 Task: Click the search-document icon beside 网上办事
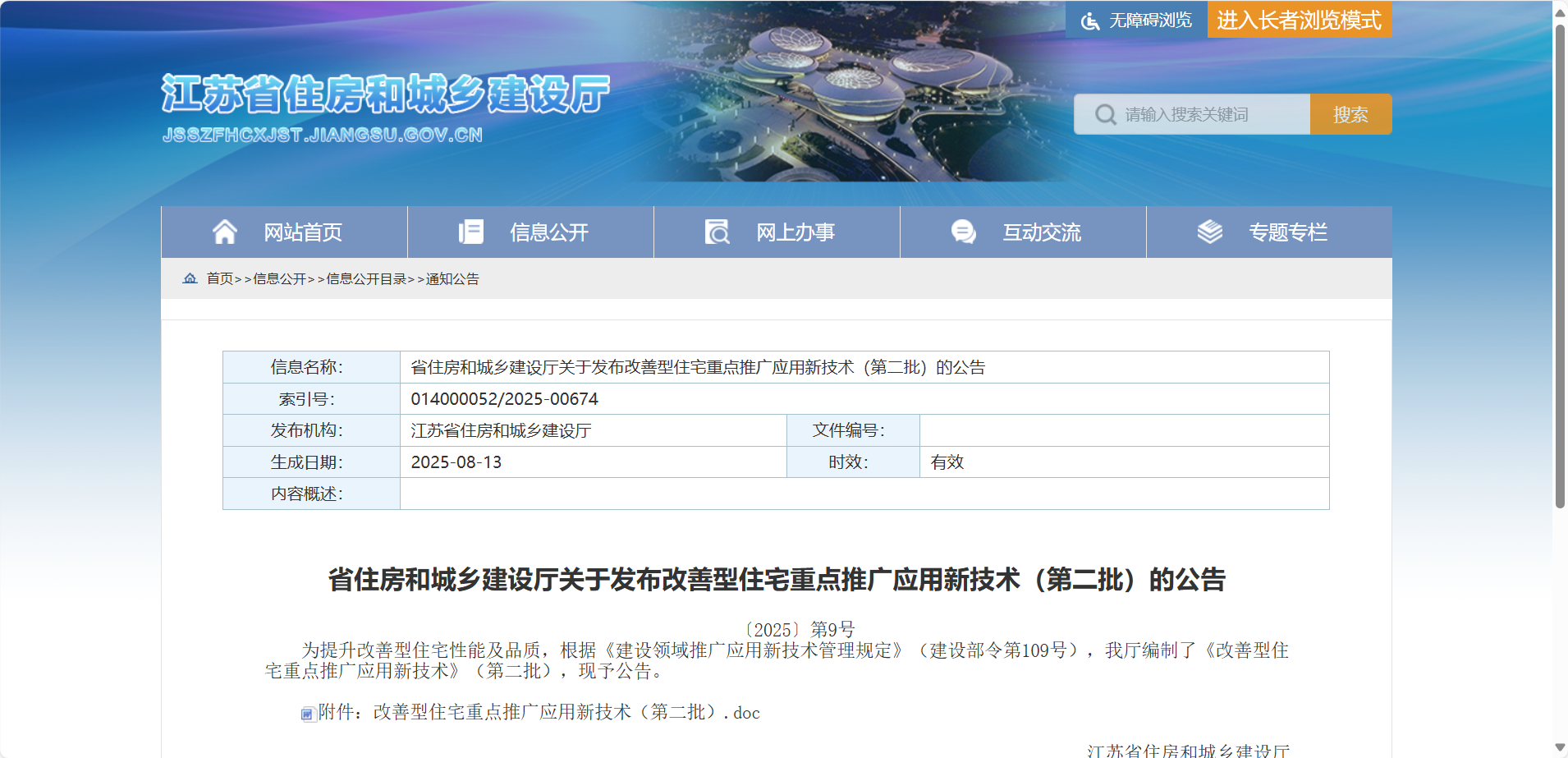[x=717, y=232]
